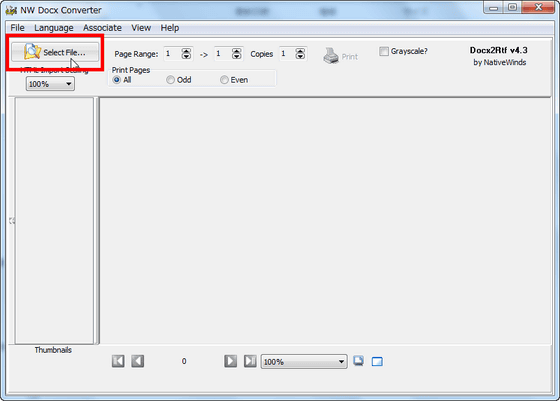Viewport: 560px width, 401px height.
Task: Open the HTML import scaling 100% dropdown
Action: (50, 84)
